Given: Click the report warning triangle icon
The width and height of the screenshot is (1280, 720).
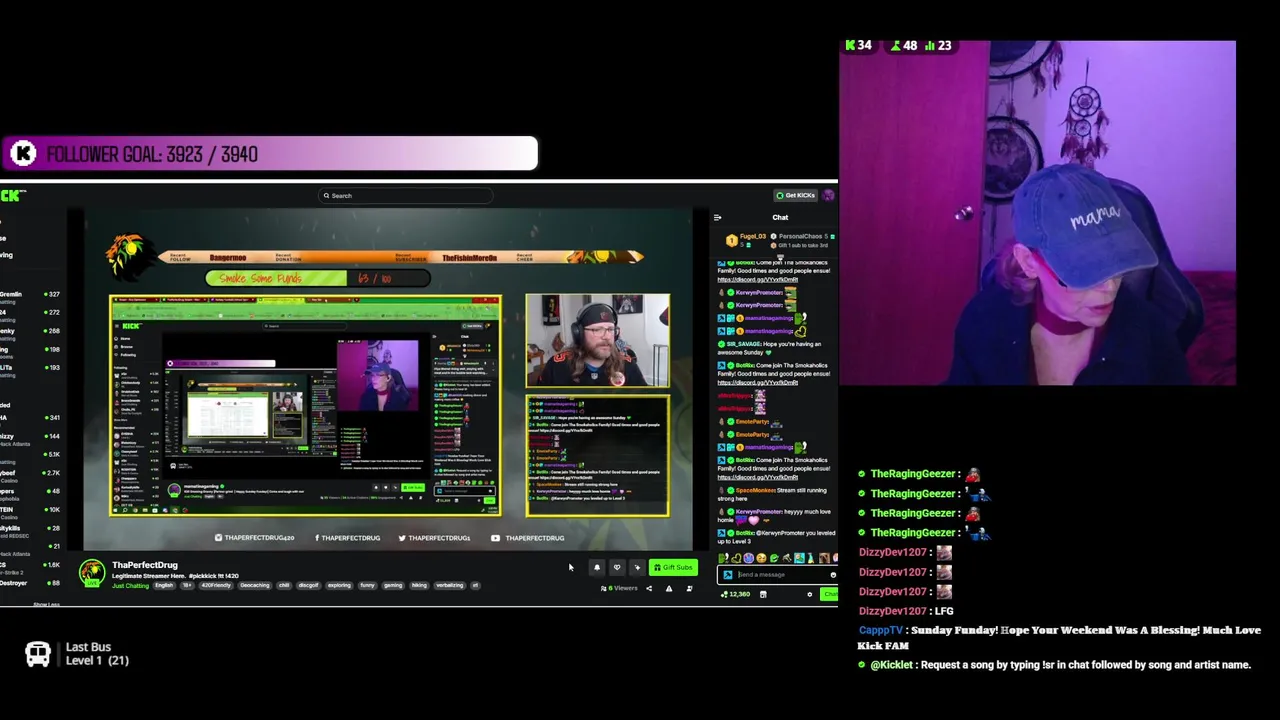Looking at the screenshot, I should tap(669, 588).
